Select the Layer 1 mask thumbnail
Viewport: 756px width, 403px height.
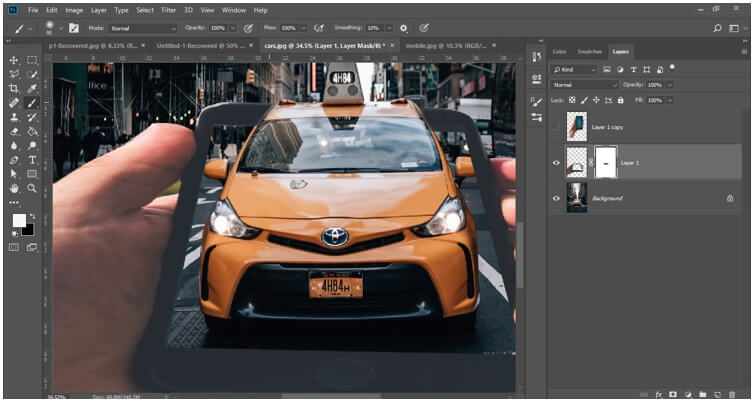tap(606, 162)
